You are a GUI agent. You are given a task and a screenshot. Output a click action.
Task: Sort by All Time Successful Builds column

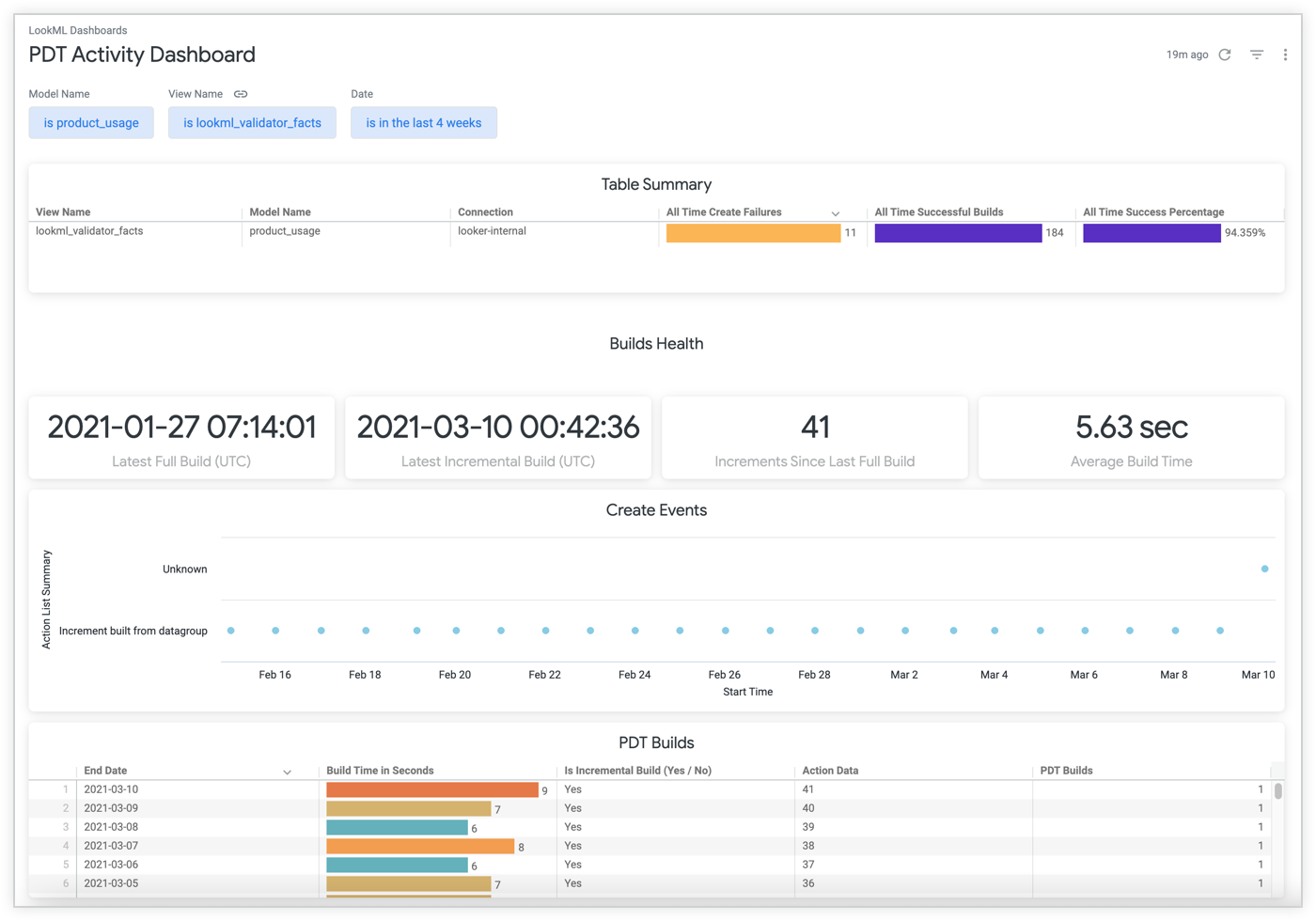[x=938, y=212]
